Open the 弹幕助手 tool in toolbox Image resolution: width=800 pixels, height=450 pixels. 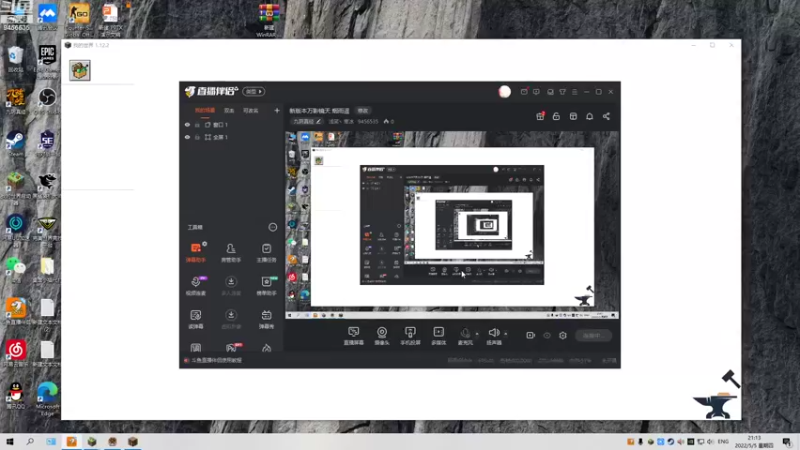coord(196,252)
